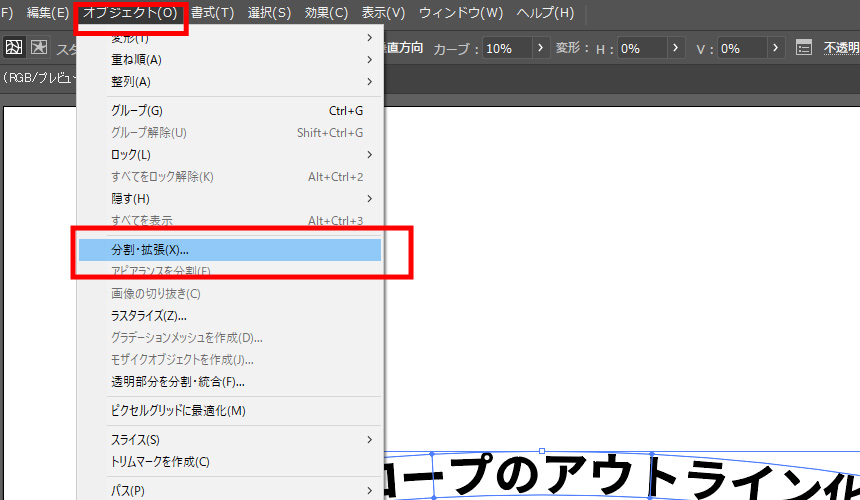This screenshot has height=500, width=860.
Task: Click the Edit Envelope warp icon
Action: pyautogui.click(x=15, y=47)
